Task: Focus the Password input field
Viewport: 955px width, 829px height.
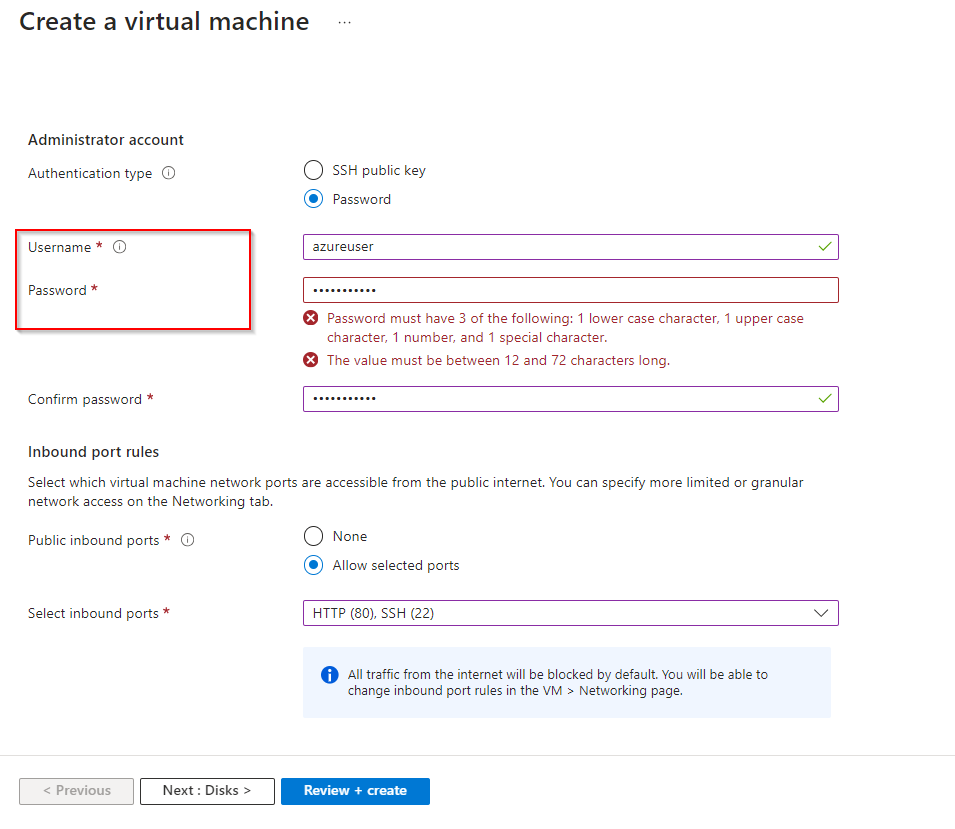Action: 570,290
